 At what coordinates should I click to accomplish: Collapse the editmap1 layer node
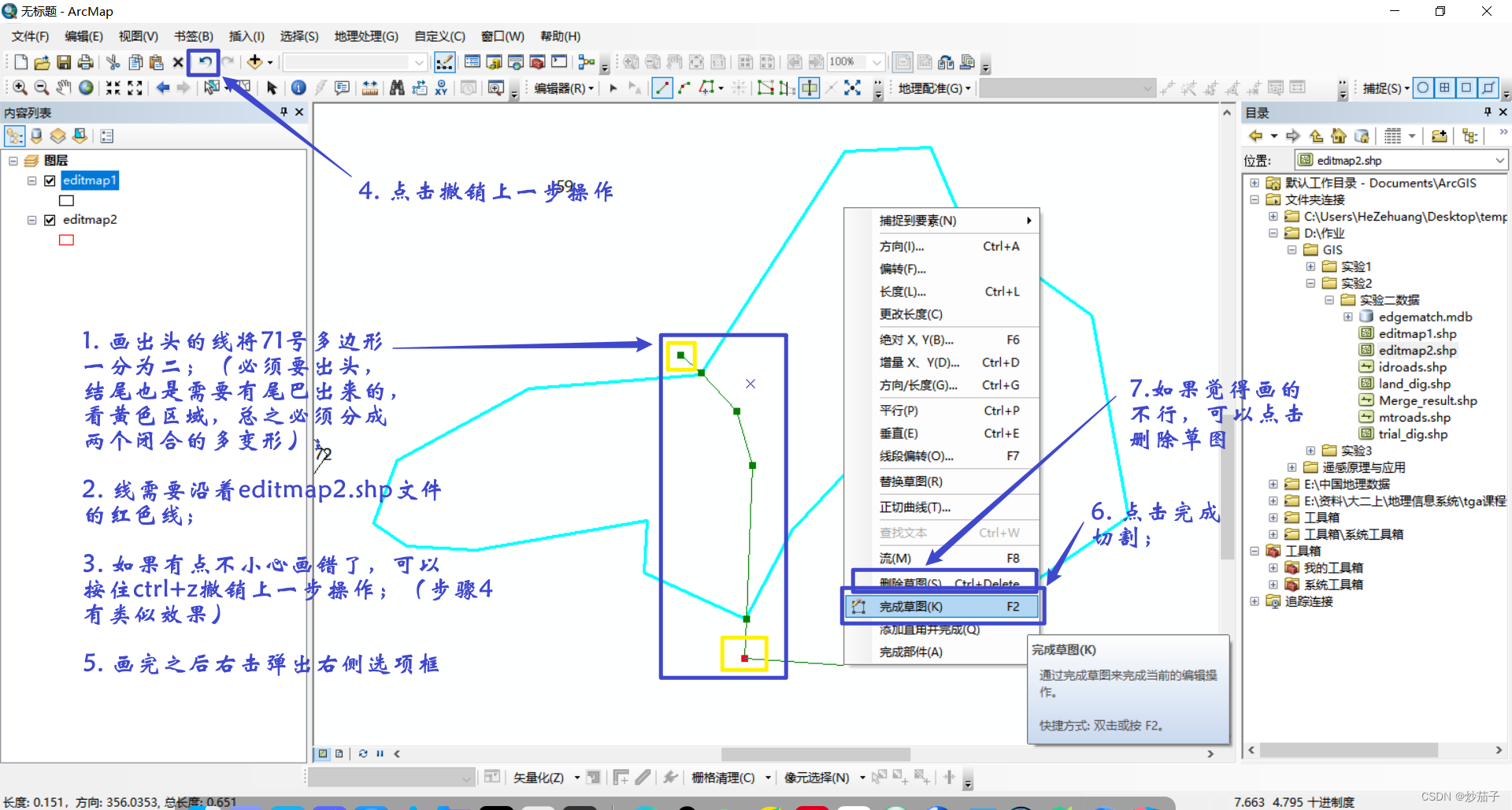tap(32, 180)
